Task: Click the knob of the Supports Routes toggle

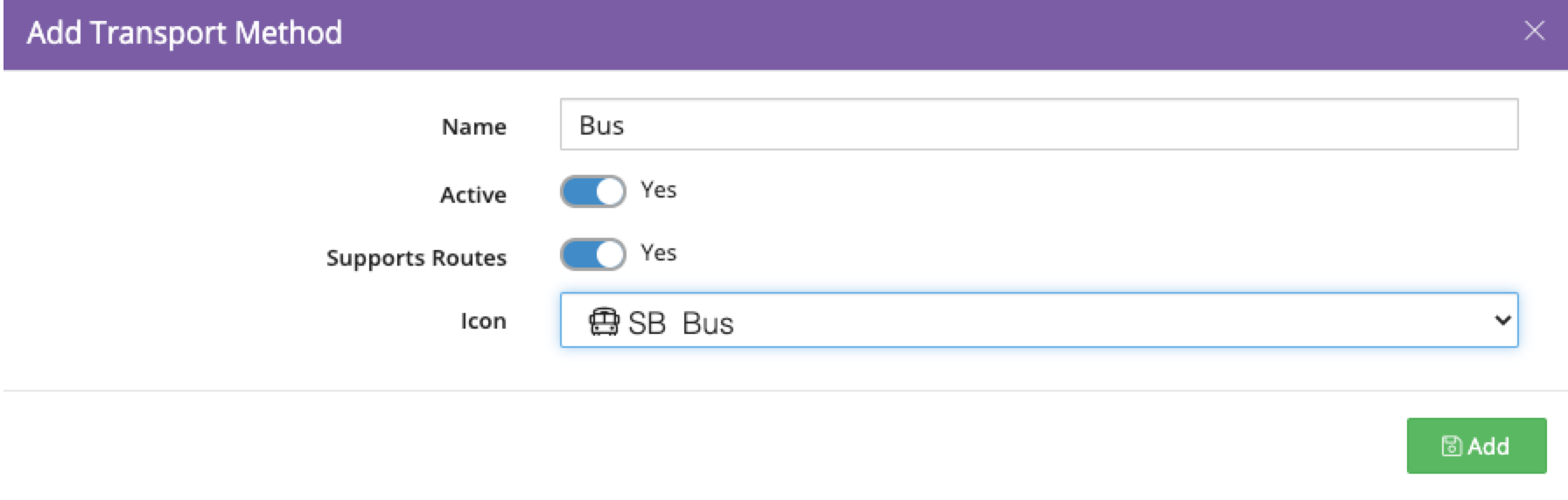Action: 609,254
